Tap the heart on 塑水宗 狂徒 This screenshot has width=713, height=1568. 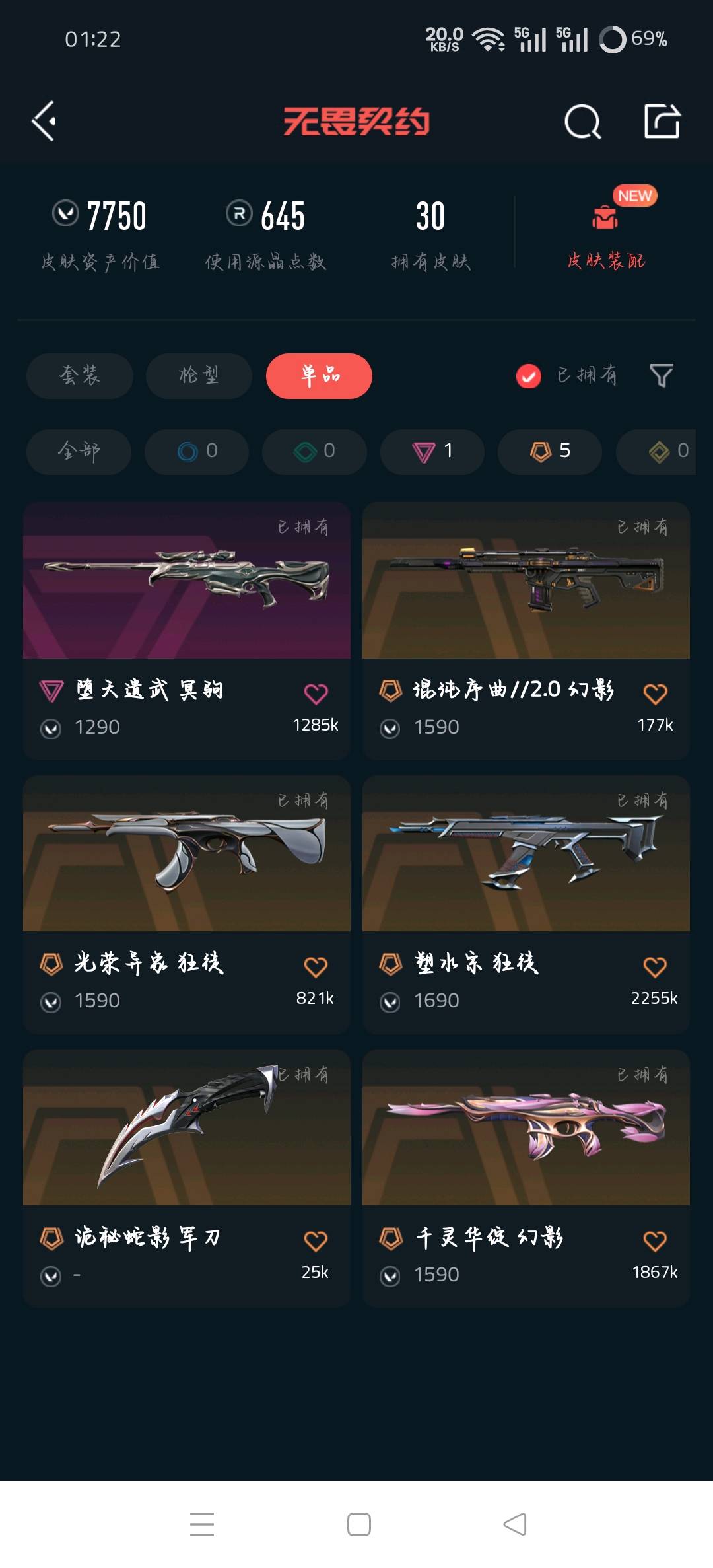[x=655, y=967]
